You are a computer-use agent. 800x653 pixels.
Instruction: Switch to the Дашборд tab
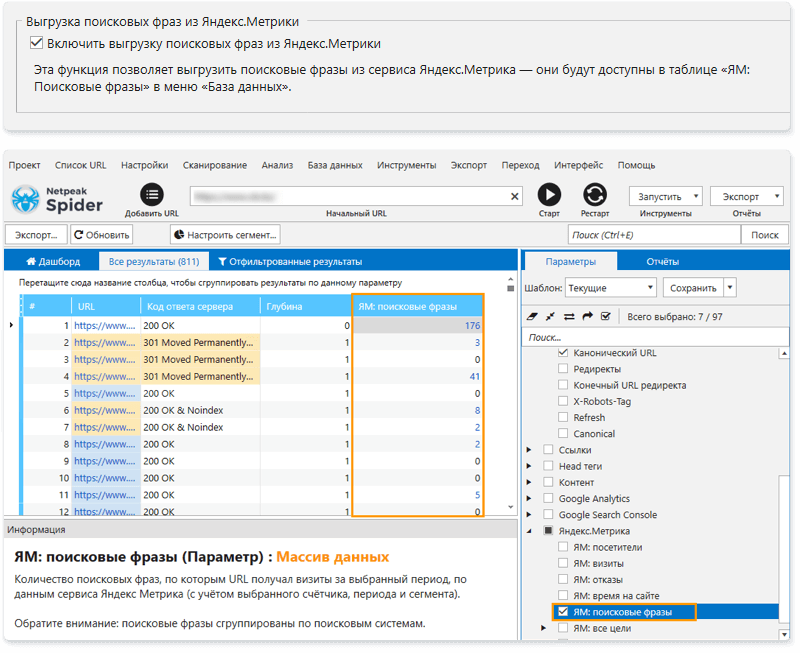point(53,261)
